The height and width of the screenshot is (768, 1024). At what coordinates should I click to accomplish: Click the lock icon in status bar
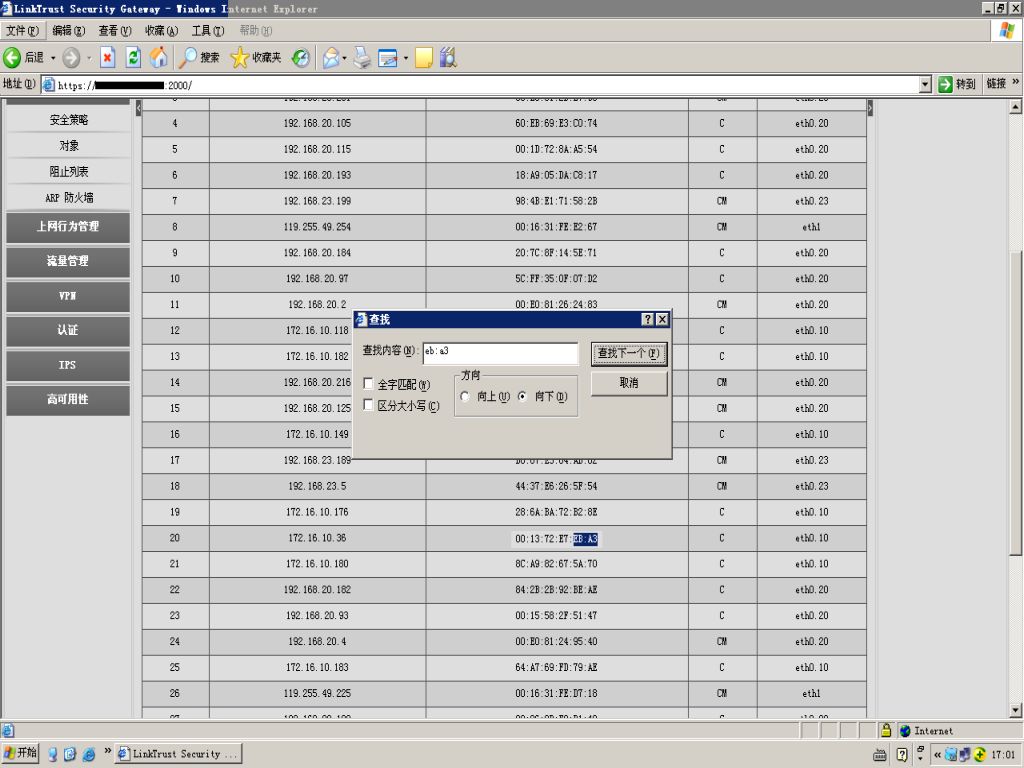pos(886,730)
